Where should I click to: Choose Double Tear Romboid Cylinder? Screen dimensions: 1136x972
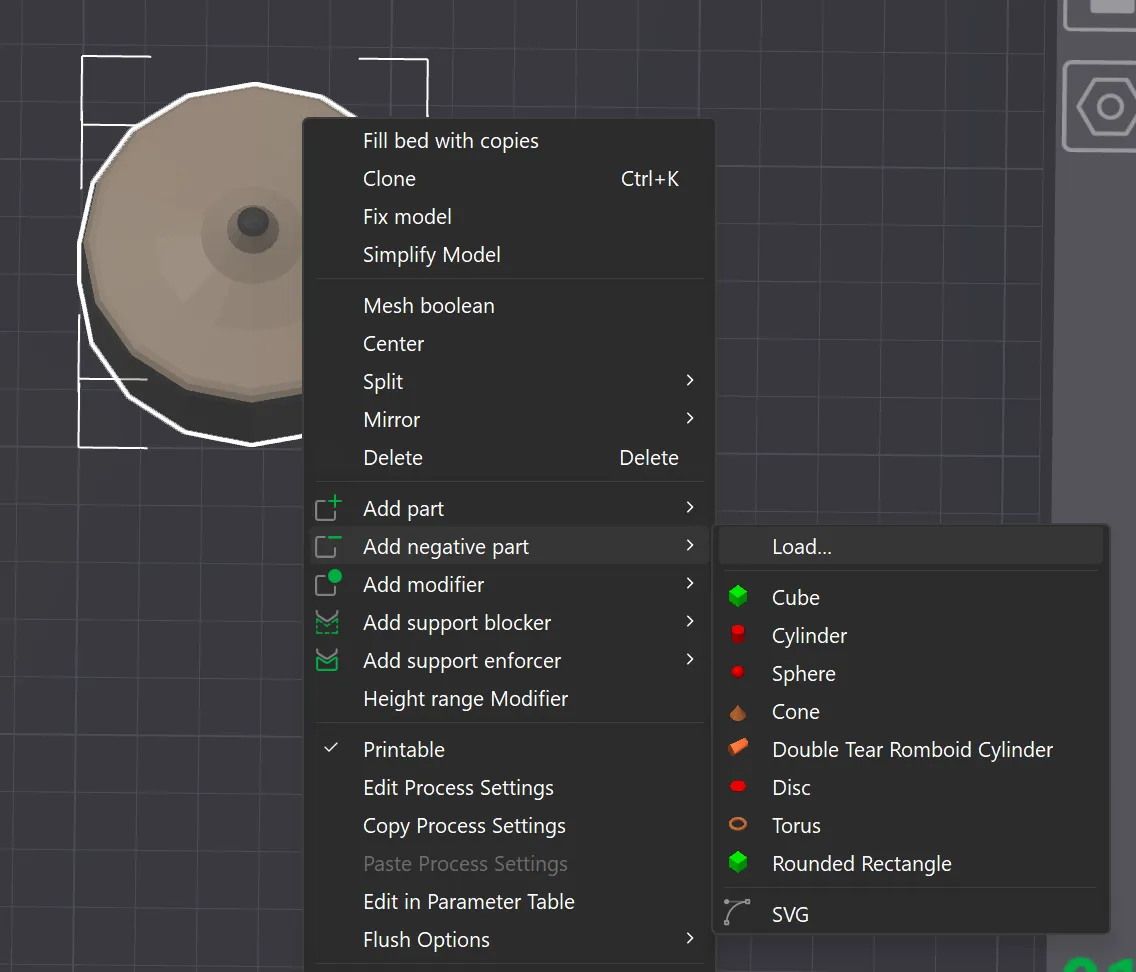tap(912, 750)
